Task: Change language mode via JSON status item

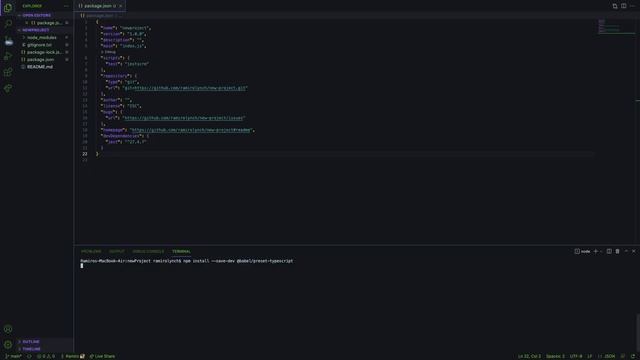Action: tap(607, 356)
